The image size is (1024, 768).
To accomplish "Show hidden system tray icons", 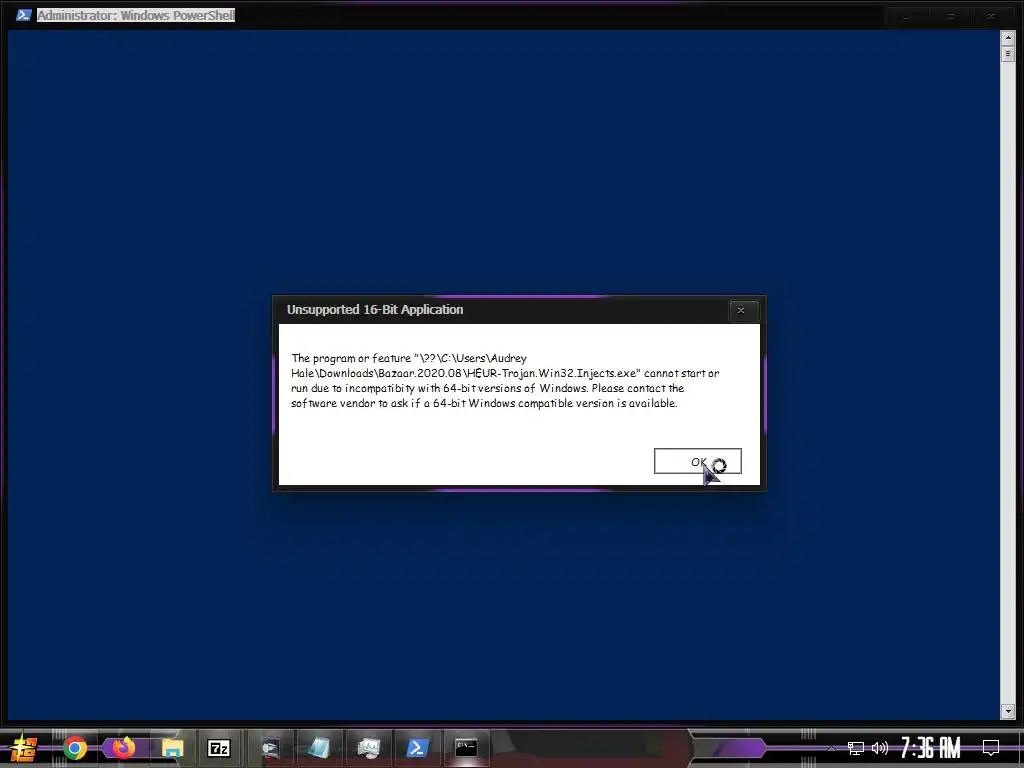I will pos(831,748).
